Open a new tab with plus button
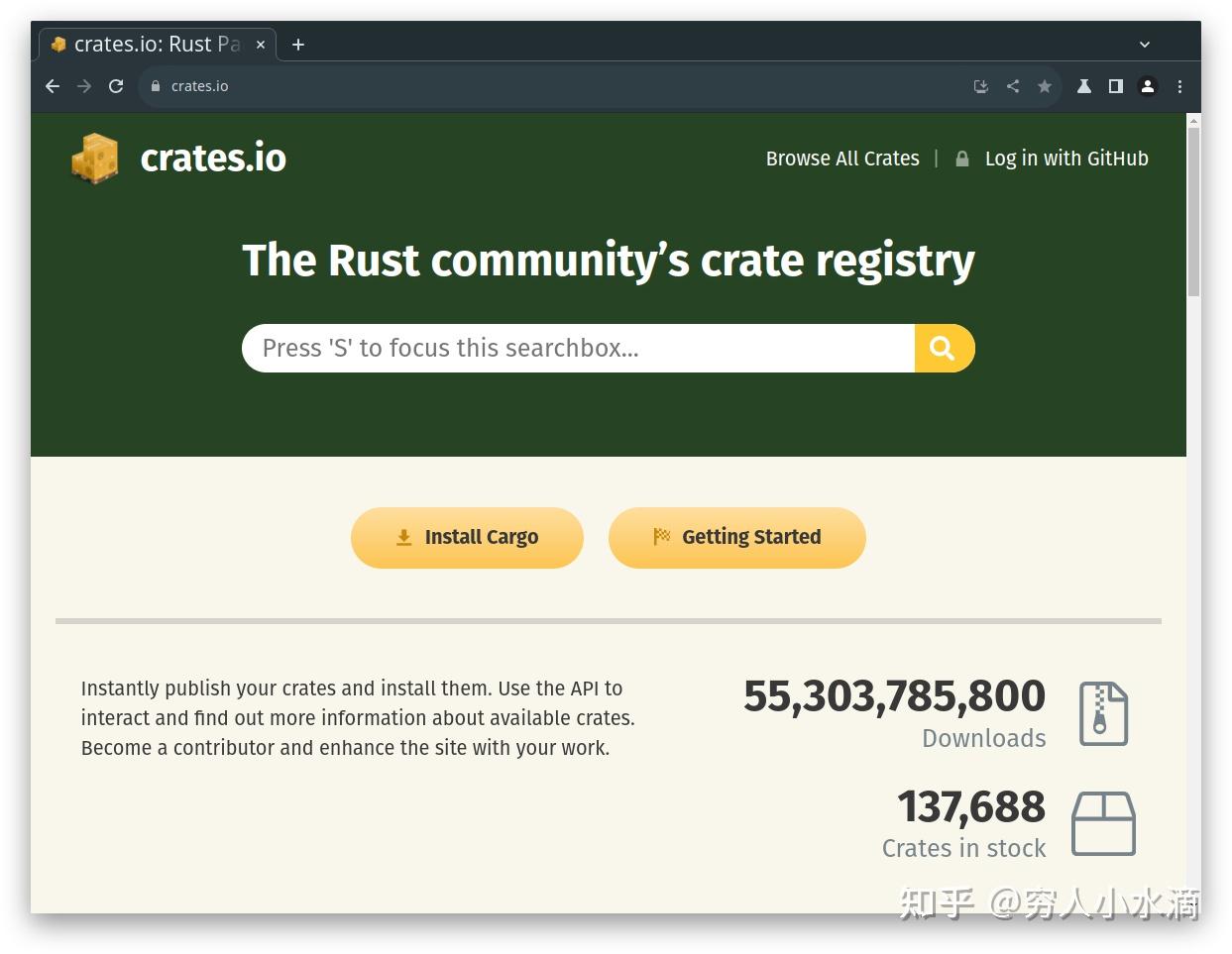Viewport: 1232px width, 954px height. coord(298,45)
